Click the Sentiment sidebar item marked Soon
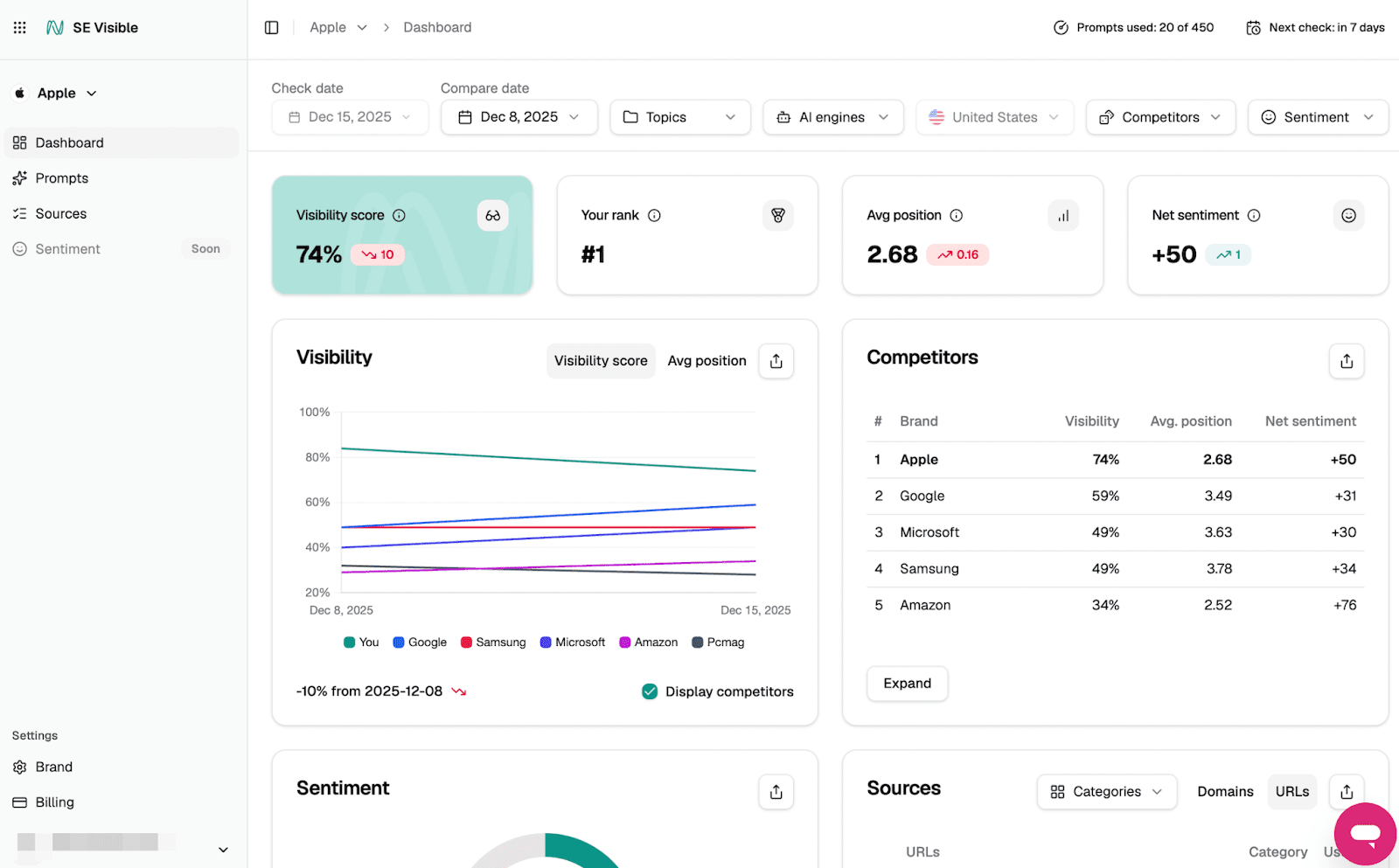Image resolution: width=1399 pixels, height=868 pixels. [66, 248]
